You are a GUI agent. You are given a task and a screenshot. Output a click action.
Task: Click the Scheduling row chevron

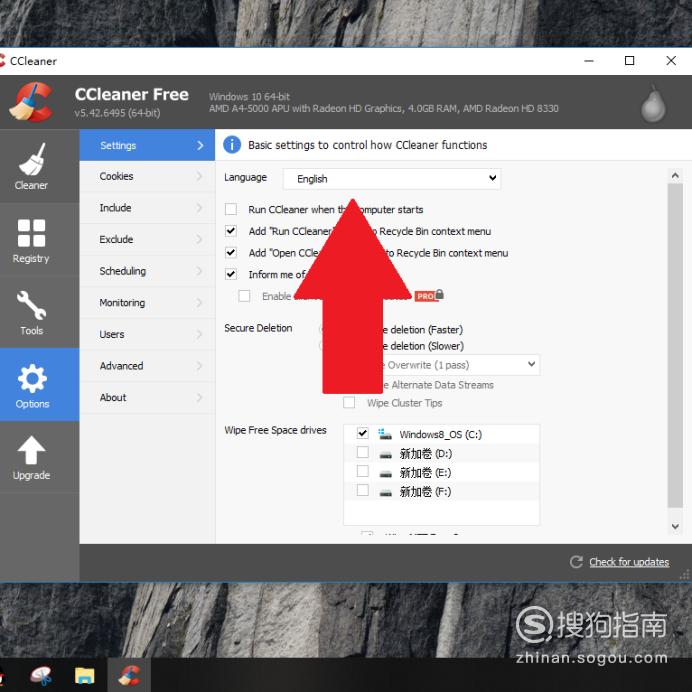(x=199, y=271)
